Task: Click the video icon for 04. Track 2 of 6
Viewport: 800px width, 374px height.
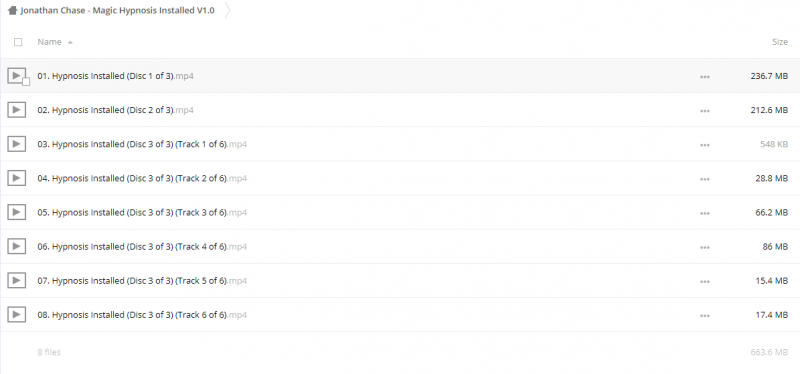Action: point(16,178)
